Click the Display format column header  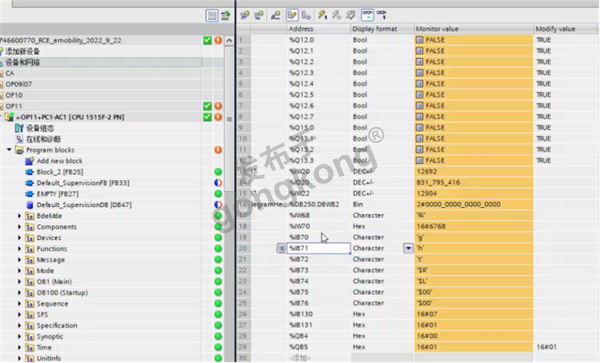(382, 29)
